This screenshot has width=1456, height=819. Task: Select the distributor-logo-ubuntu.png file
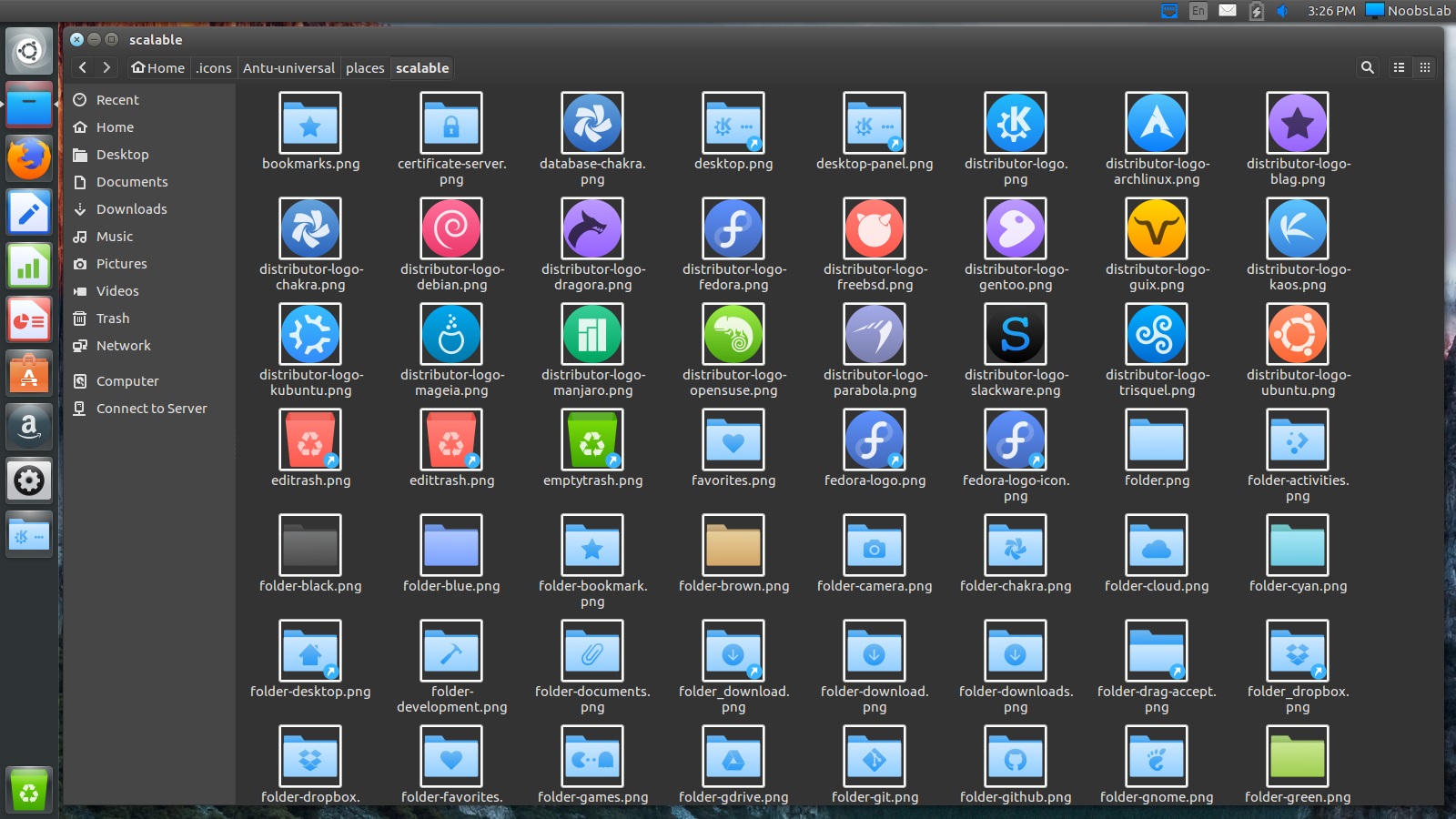pyautogui.click(x=1296, y=334)
